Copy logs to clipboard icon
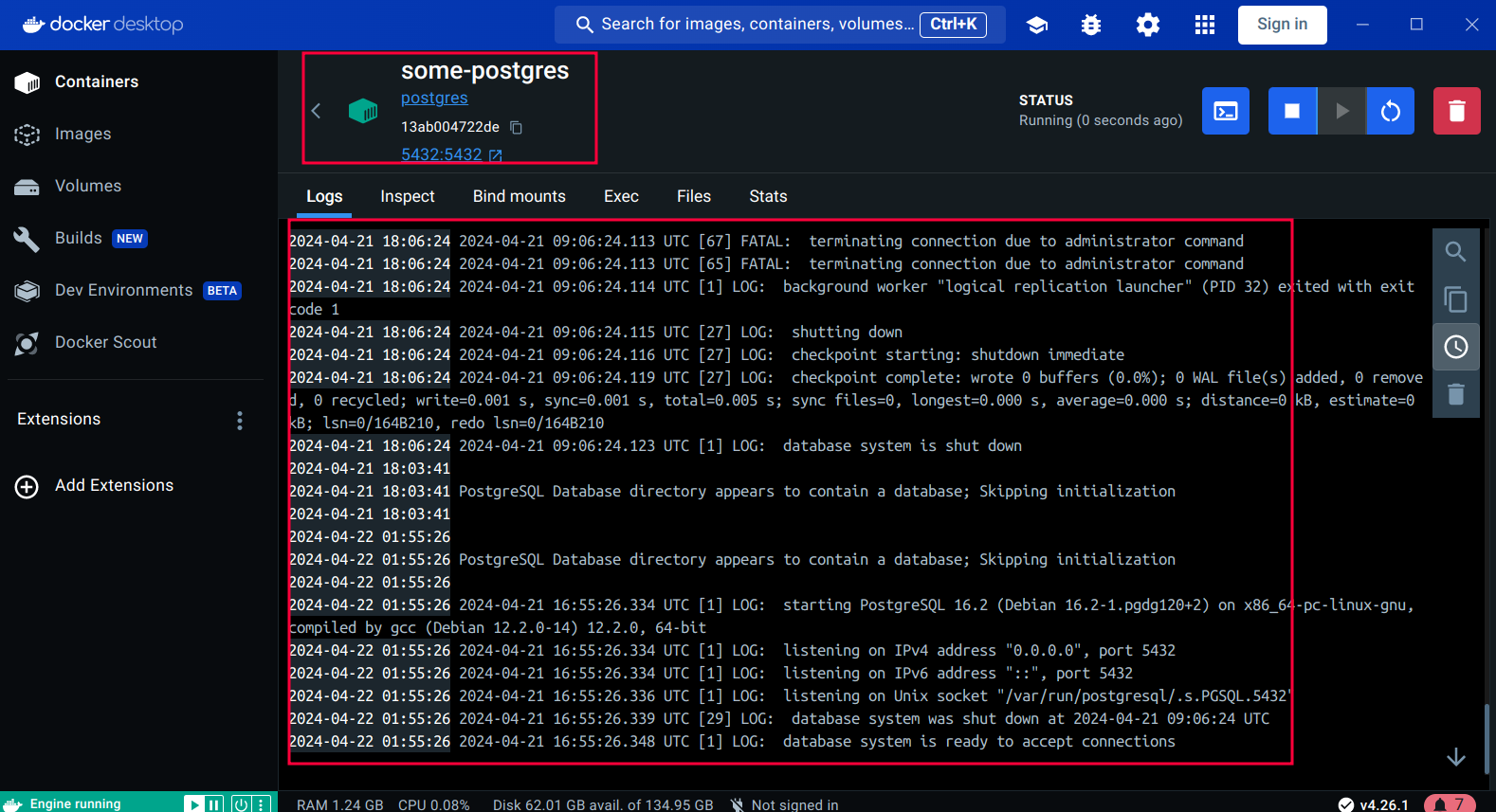Viewport: 1496px width, 812px height. click(1455, 299)
